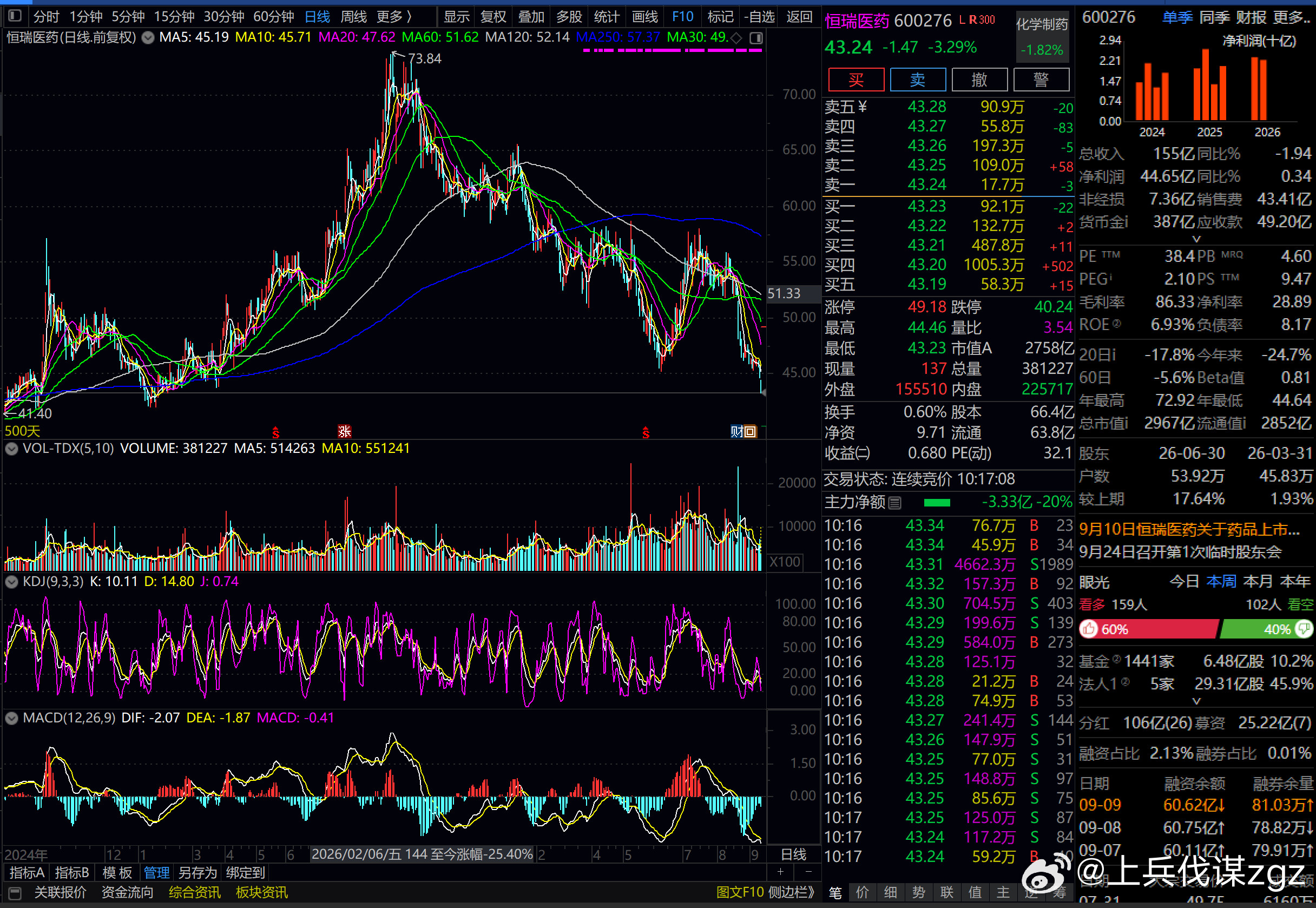Screen dimensions: 1316x908
Task: Click the 警 alert button
Action: pos(1041,80)
